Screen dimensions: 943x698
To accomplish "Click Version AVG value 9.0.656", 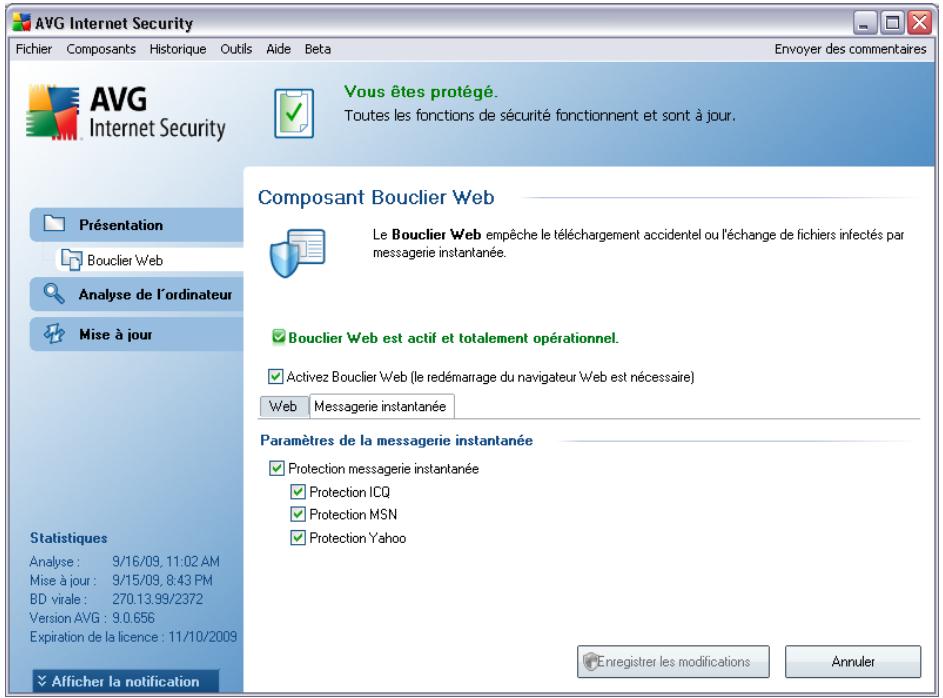I will 134,617.
